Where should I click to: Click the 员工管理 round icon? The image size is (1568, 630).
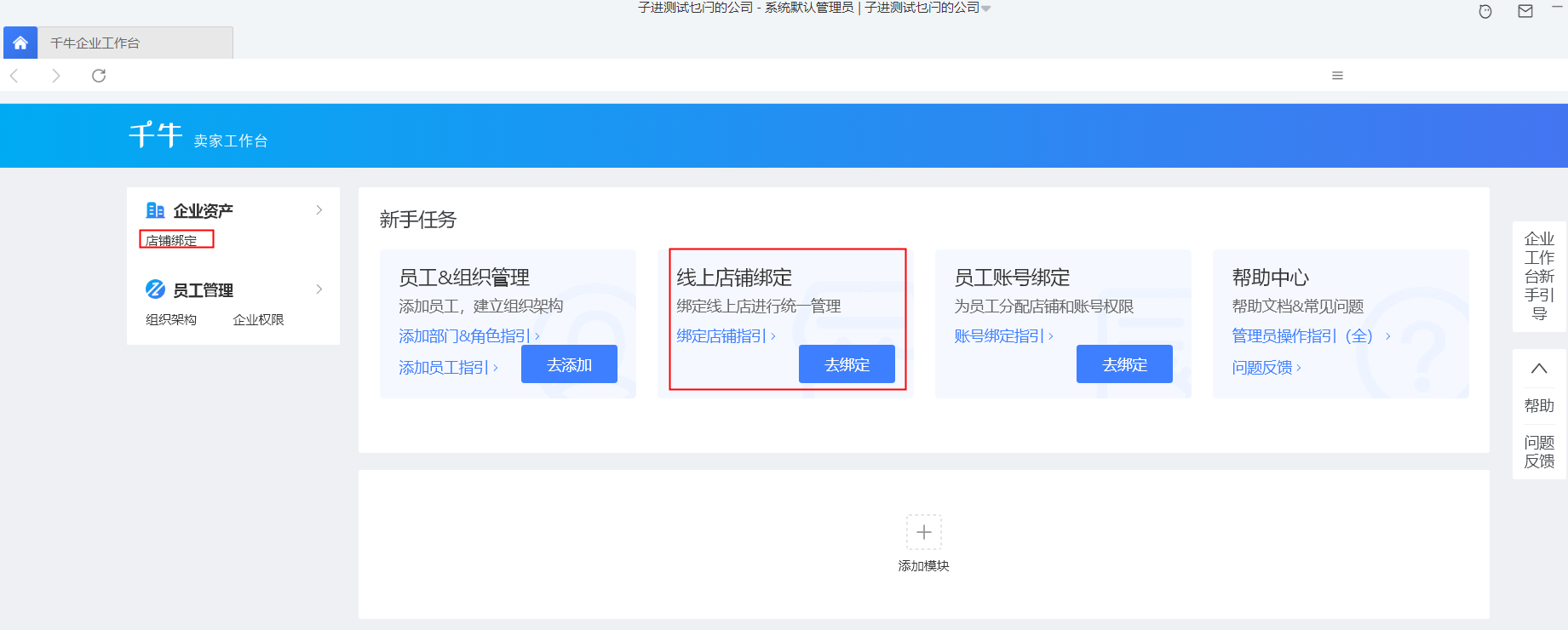pyautogui.click(x=155, y=289)
